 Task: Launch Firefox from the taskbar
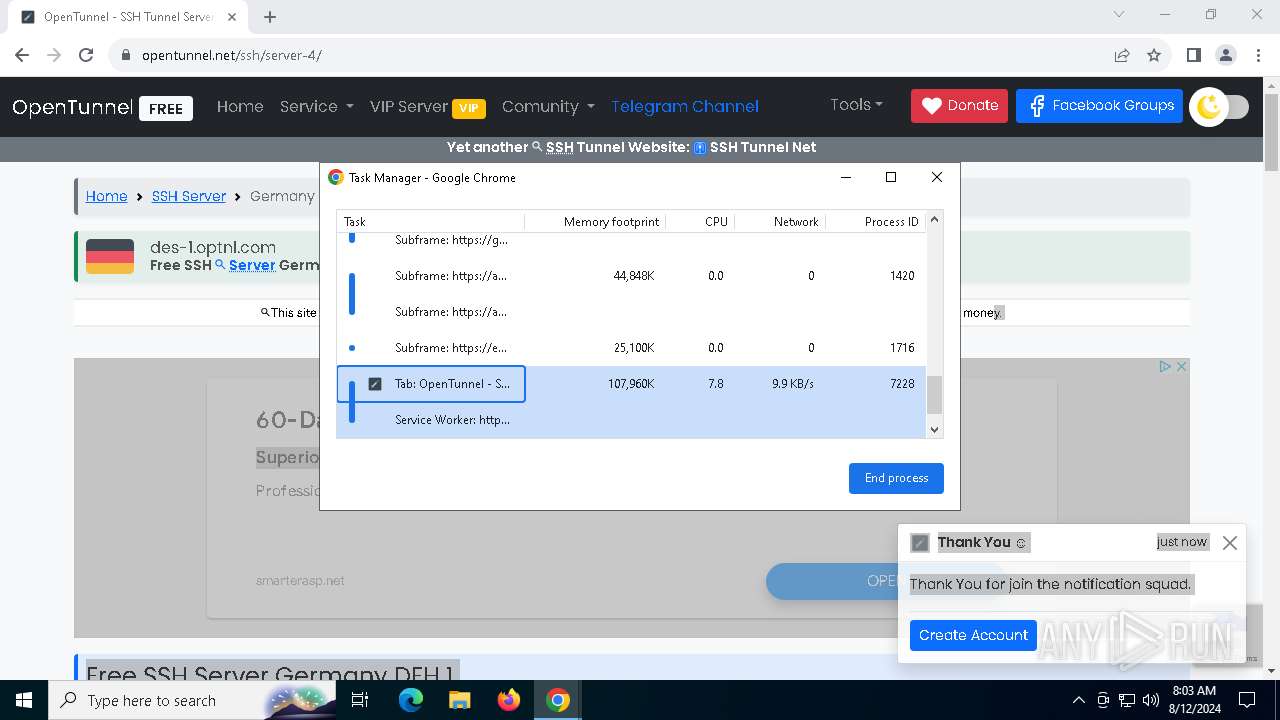[509, 700]
